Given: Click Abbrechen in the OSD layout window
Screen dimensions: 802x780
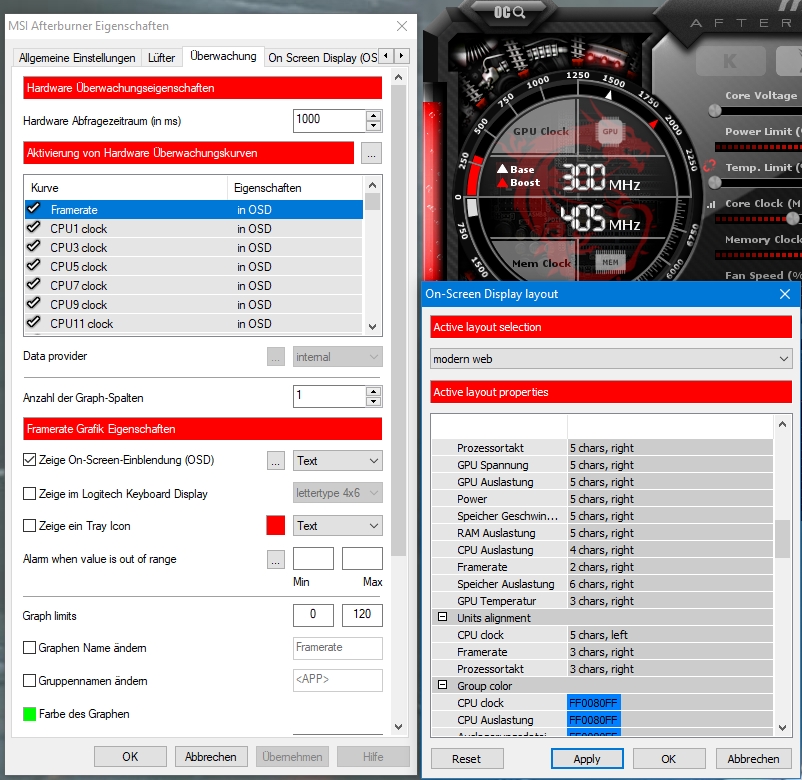Looking at the screenshot, I should pyautogui.click(x=753, y=759).
